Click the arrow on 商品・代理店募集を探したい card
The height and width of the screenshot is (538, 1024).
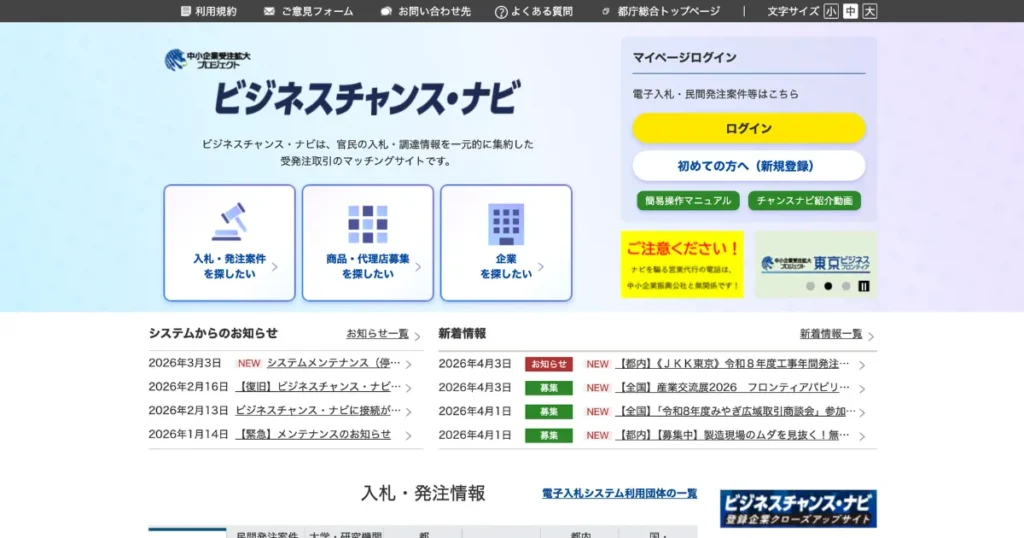pos(418,266)
